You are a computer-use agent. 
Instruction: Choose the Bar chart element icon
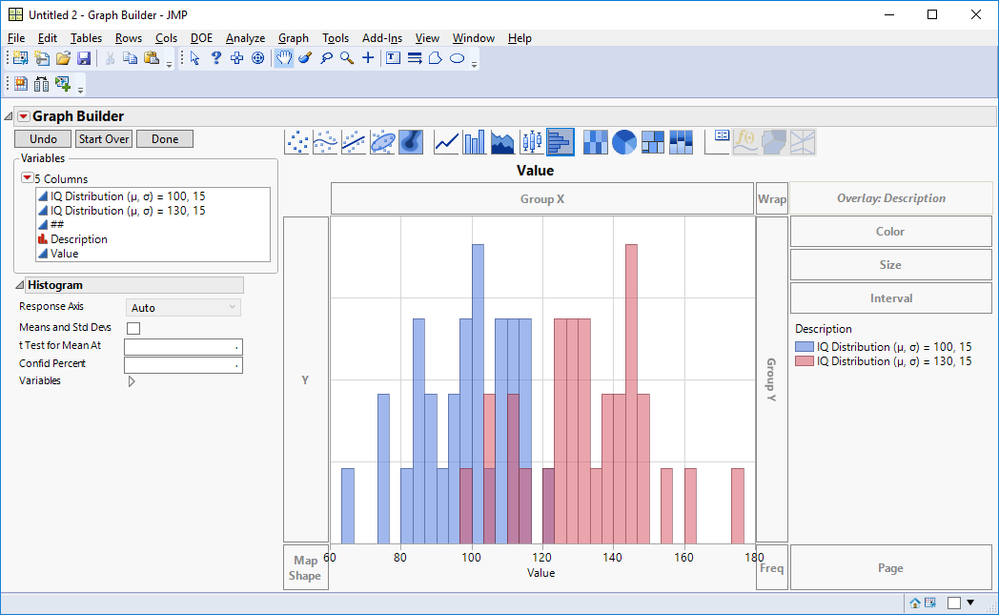pos(474,142)
